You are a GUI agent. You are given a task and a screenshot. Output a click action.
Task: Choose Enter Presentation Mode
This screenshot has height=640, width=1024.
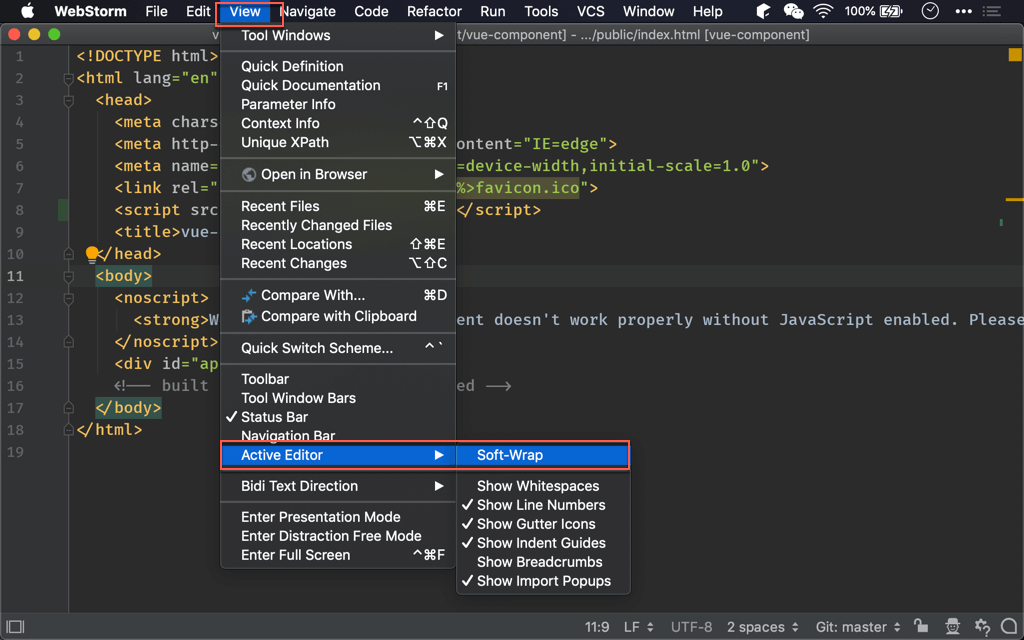320,517
